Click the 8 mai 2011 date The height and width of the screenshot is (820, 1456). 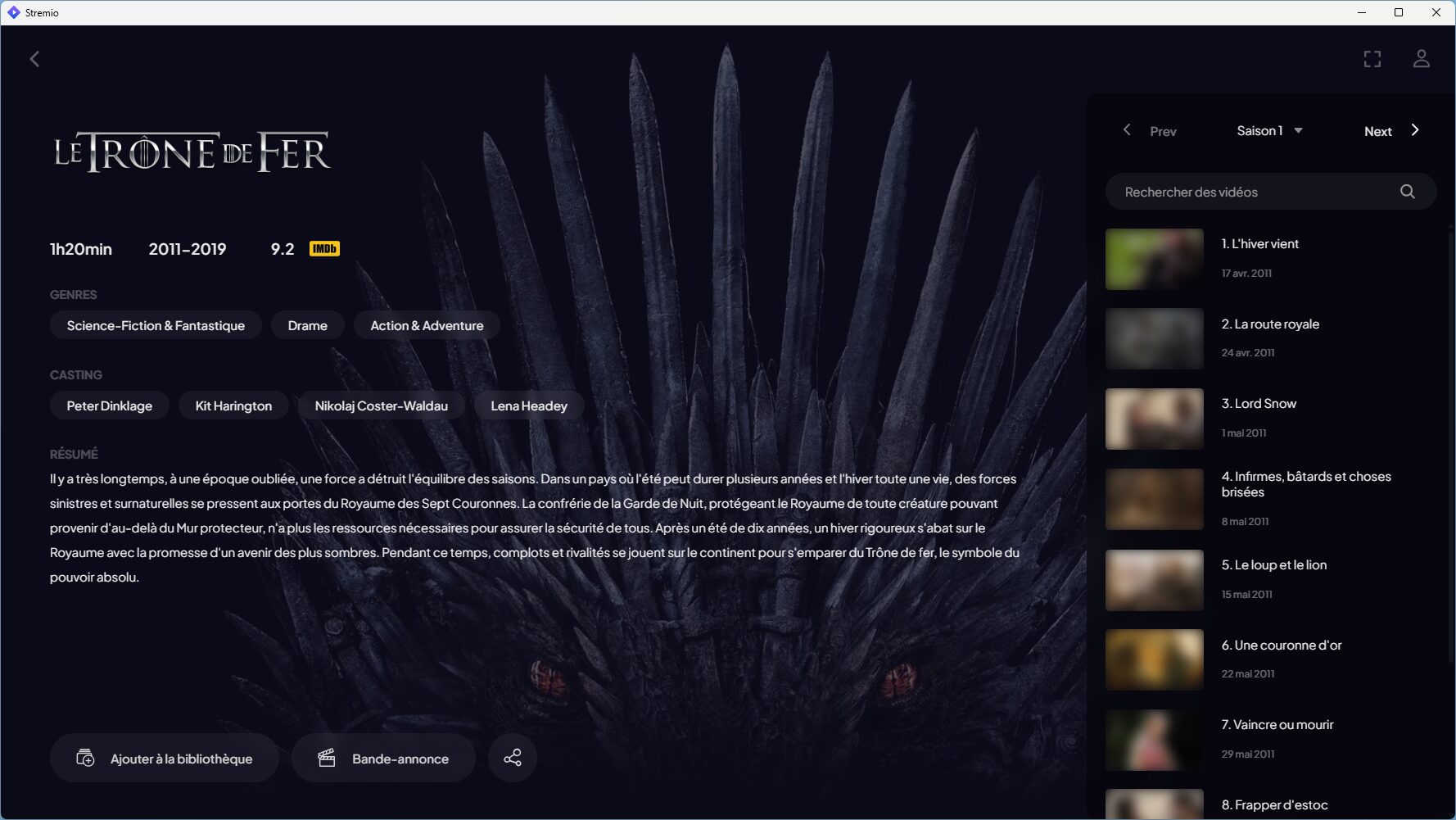point(1245,522)
